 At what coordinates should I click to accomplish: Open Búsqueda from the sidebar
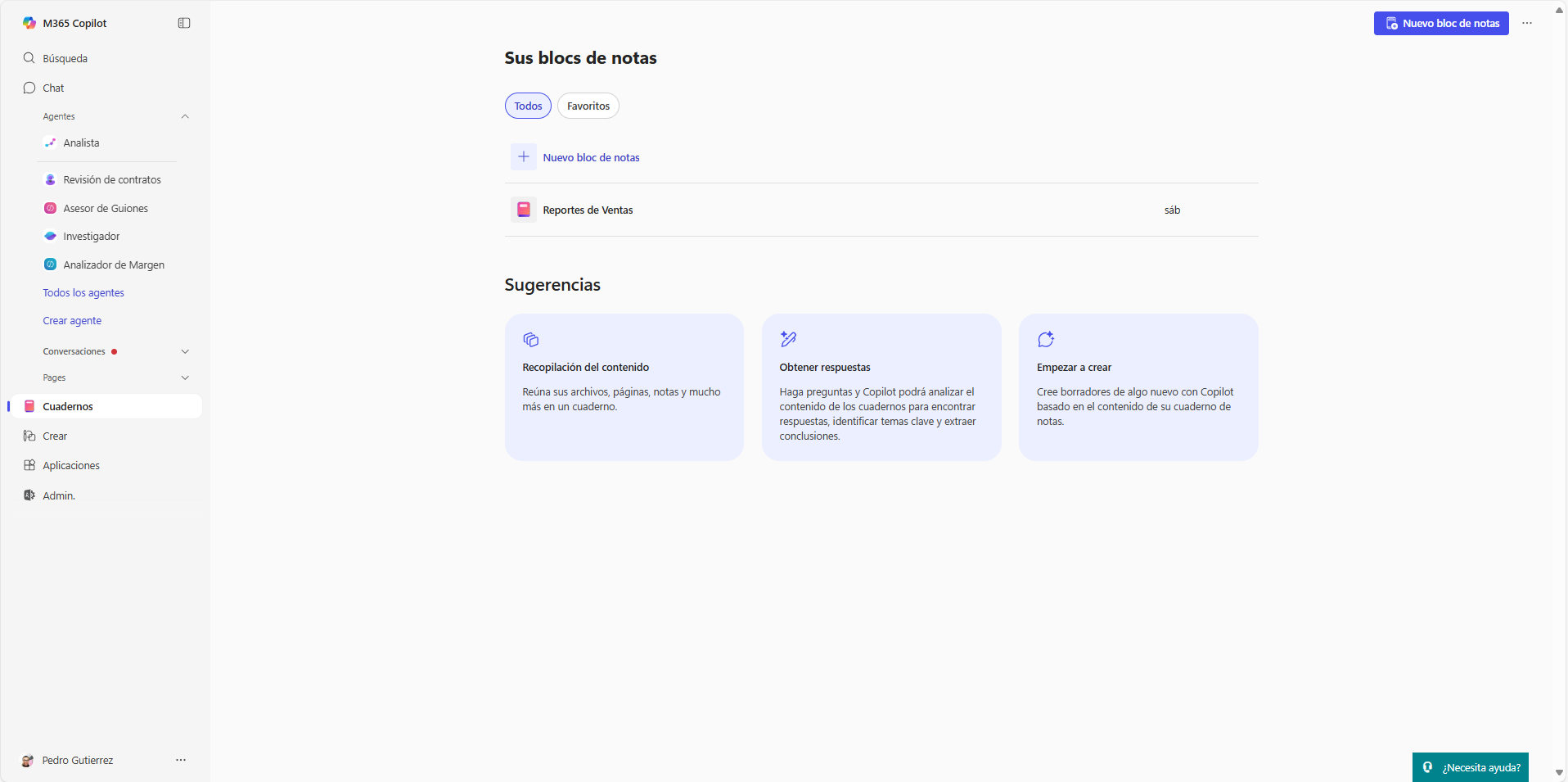(64, 58)
